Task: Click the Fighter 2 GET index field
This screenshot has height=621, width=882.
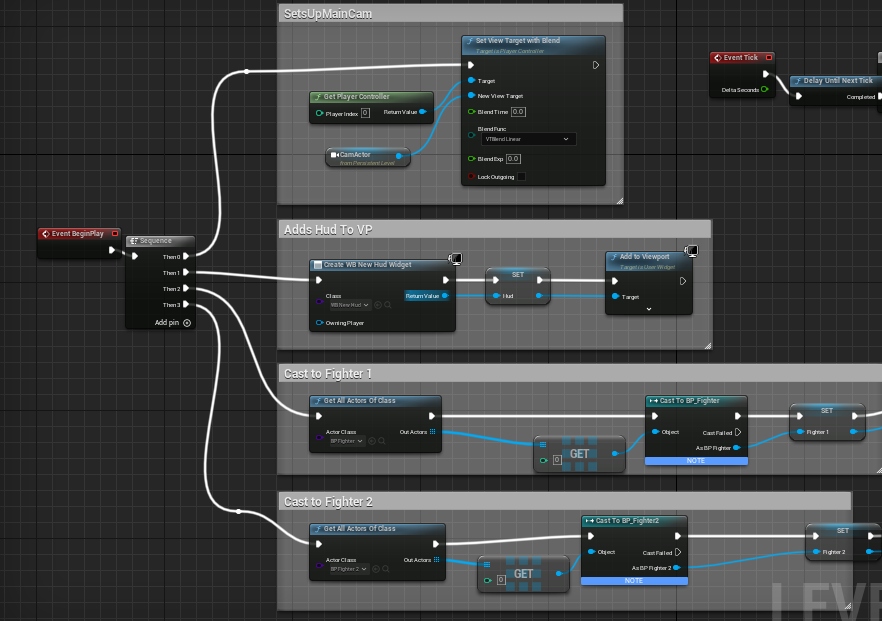Action: click(x=501, y=579)
